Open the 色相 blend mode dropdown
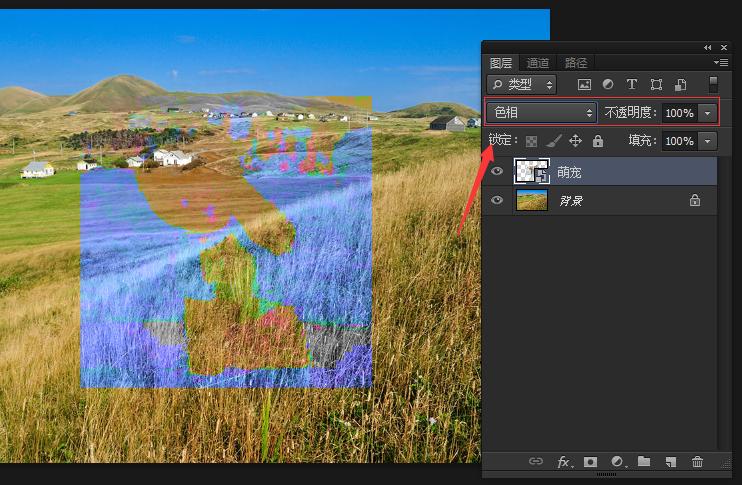The image size is (742, 485). [x=542, y=112]
